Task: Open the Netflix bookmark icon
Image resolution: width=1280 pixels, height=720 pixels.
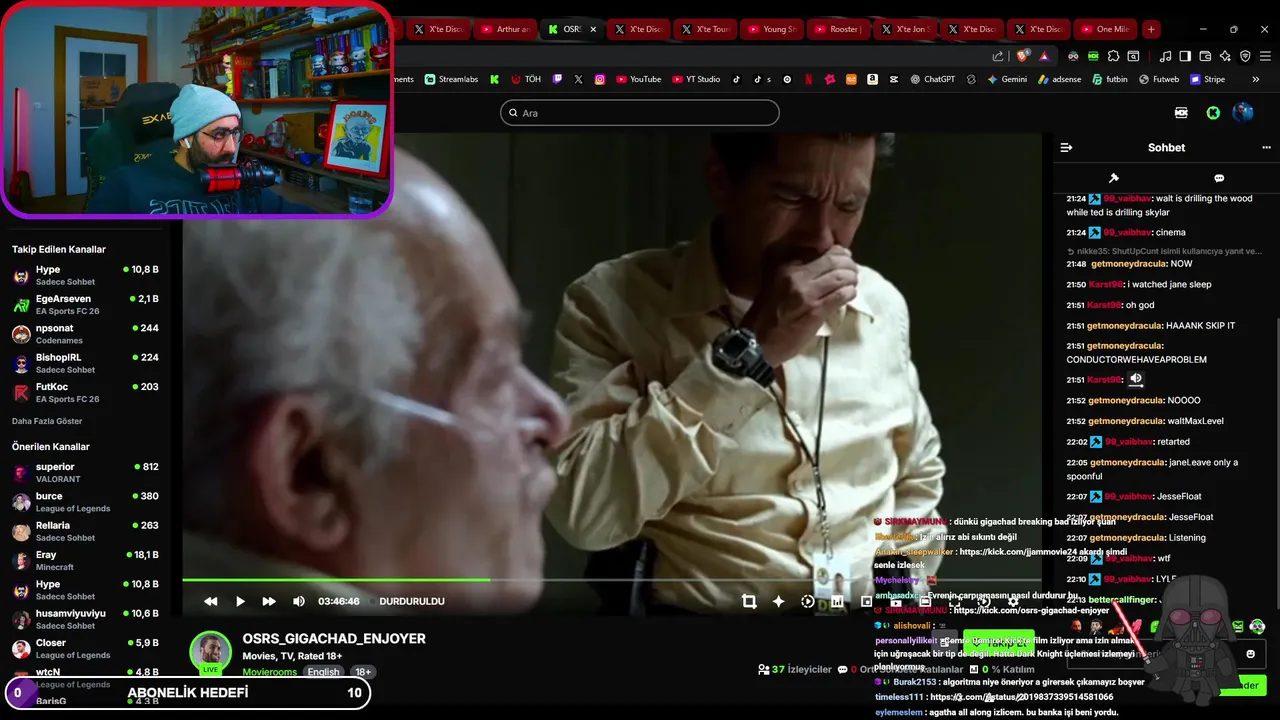Action: point(808,79)
